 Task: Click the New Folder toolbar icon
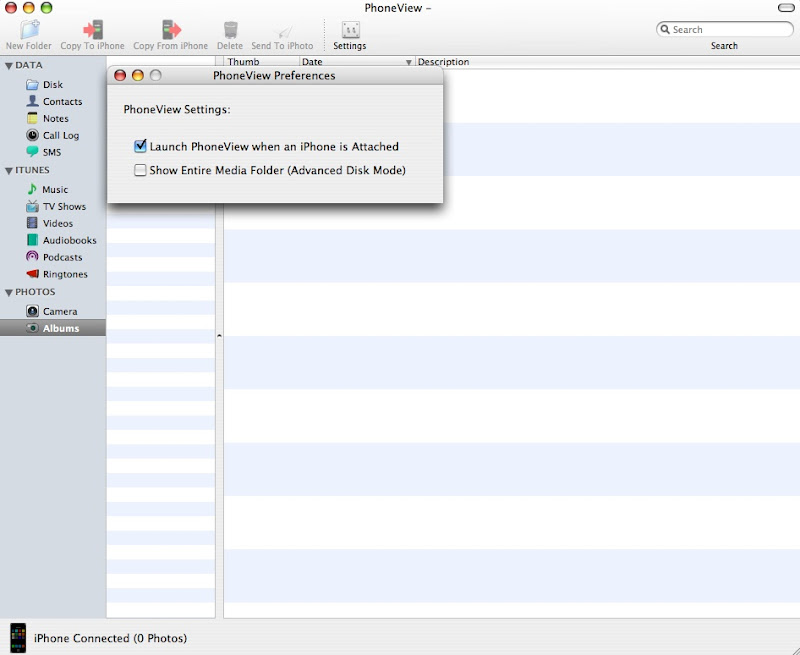coord(28,31)
